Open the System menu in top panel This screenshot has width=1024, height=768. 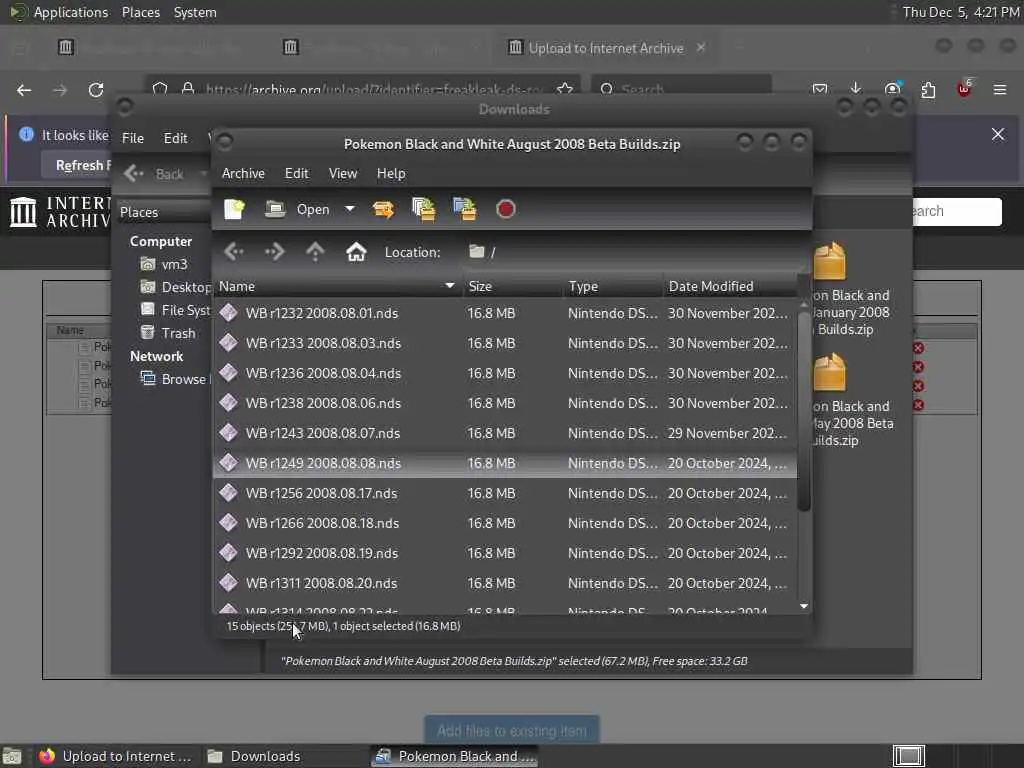(195, 12)
